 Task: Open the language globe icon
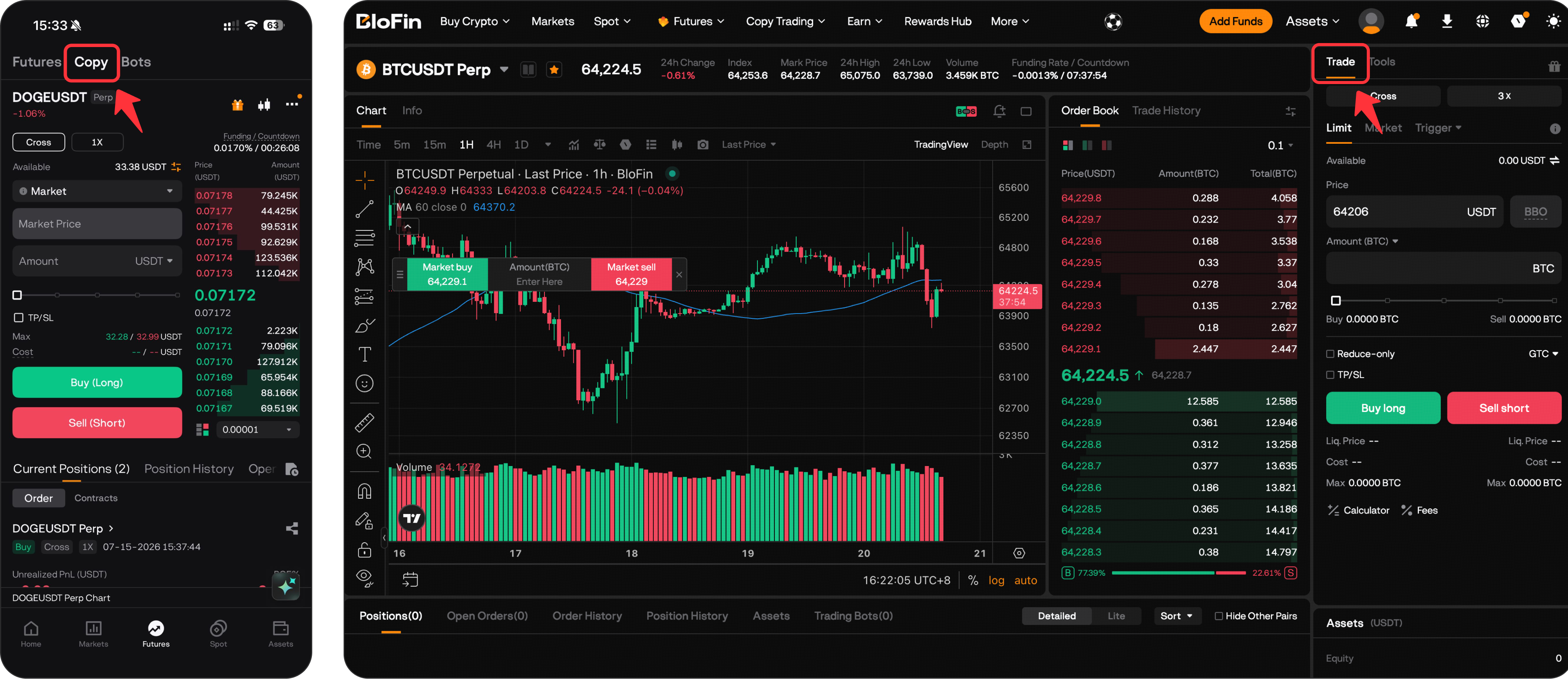click(1482, 21)
